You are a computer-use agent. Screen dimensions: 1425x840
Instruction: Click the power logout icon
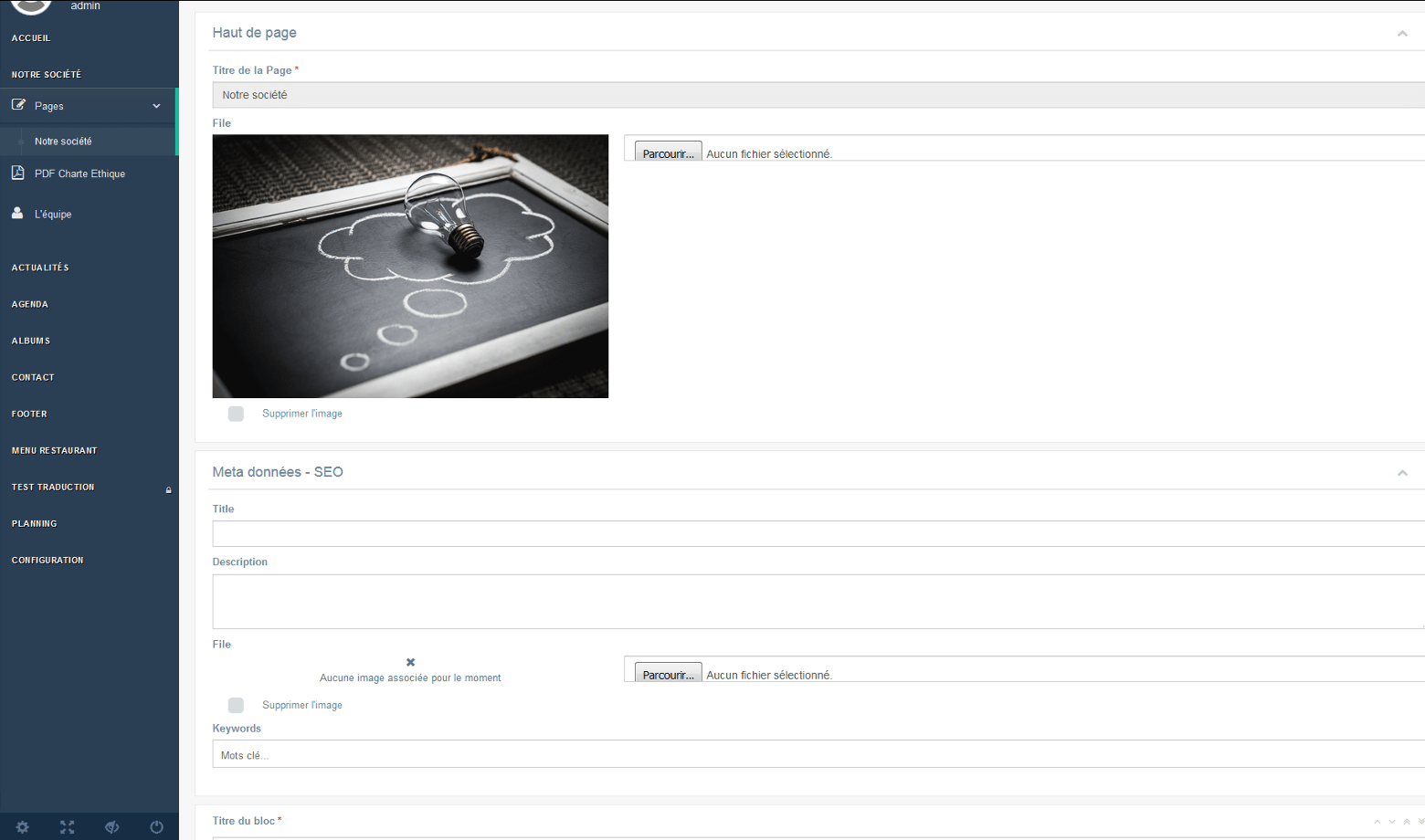click(156, 827)
